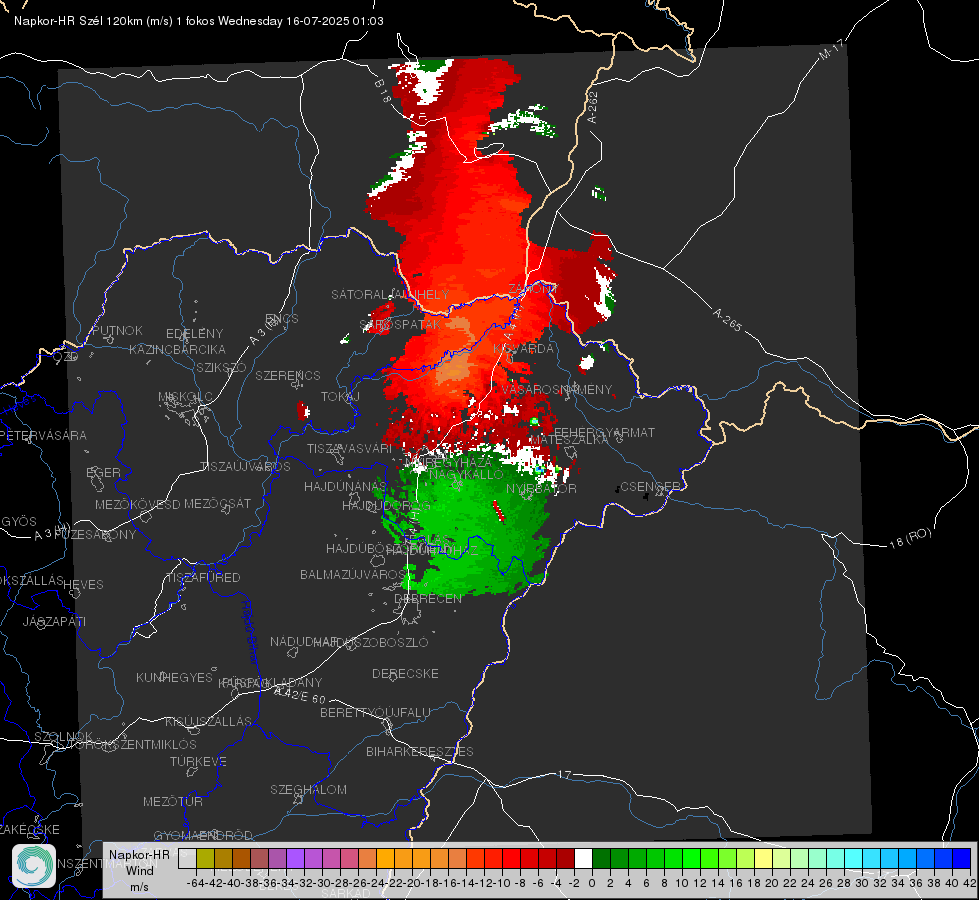The width and height of the screenshot is (979, 900).
Task: Click the CSENGER town label
Action: click(650, 486)
